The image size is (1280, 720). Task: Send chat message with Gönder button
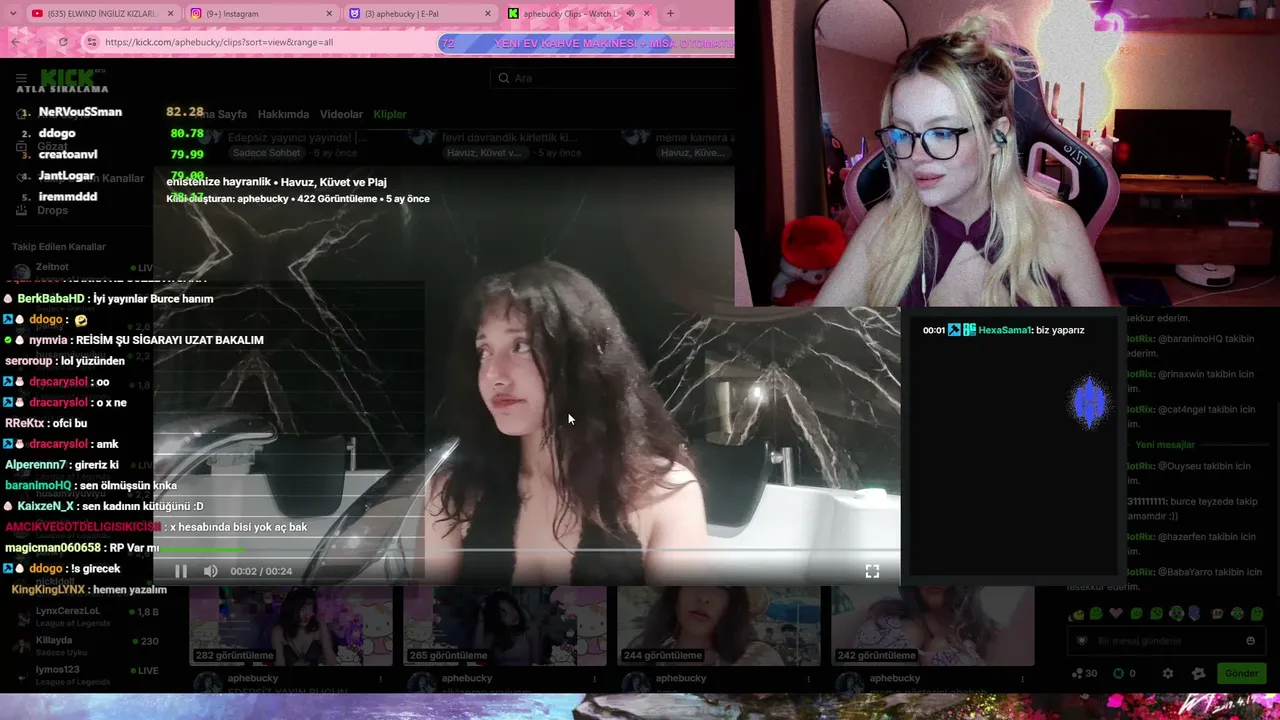click(x=1241, y=673)
